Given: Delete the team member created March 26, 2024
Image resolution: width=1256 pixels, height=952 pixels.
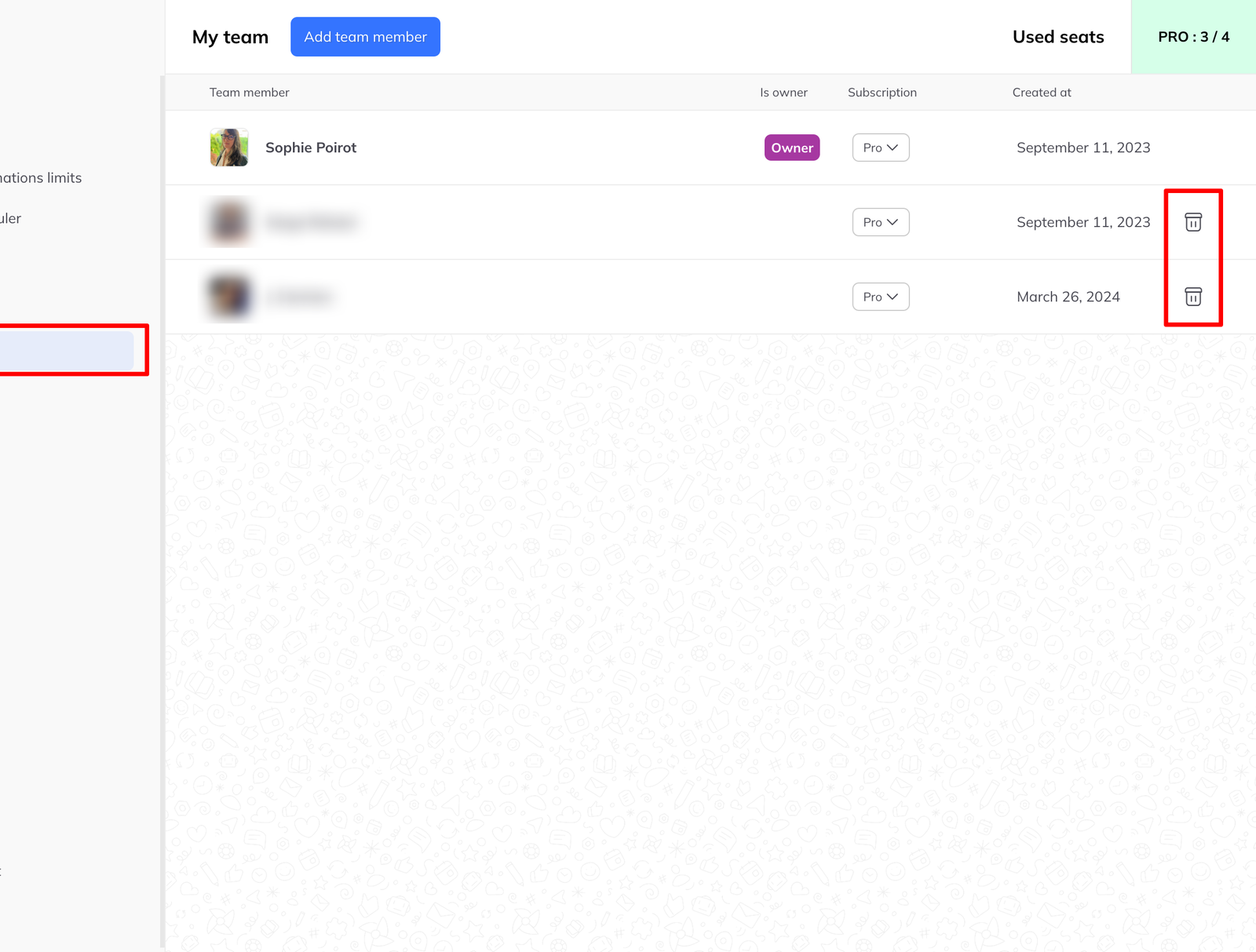Looking at the screenshot, I should point(1193,297).
